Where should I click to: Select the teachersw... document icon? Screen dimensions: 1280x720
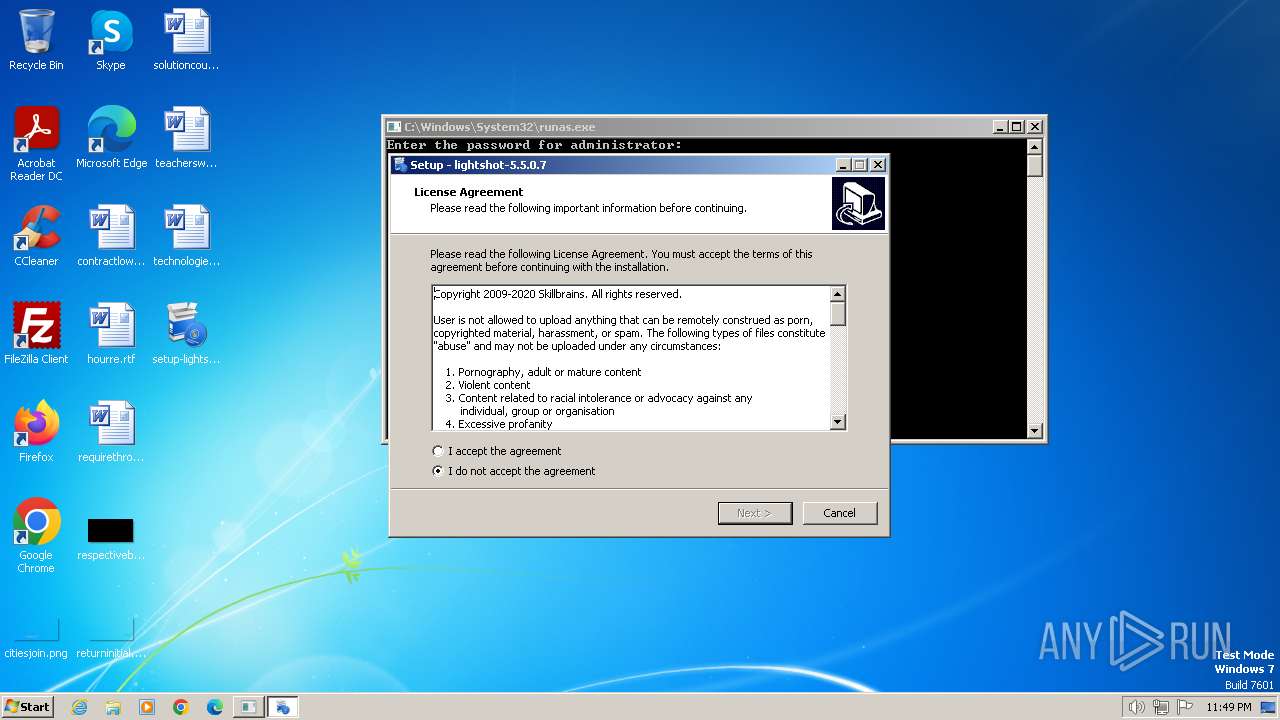(186, 138)
